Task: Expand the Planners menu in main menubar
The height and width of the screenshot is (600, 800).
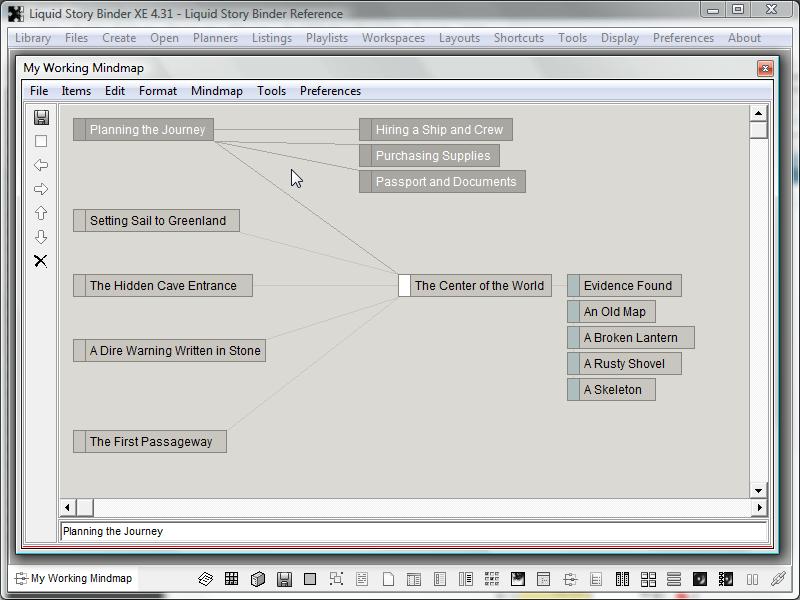Action: [215, 38]
